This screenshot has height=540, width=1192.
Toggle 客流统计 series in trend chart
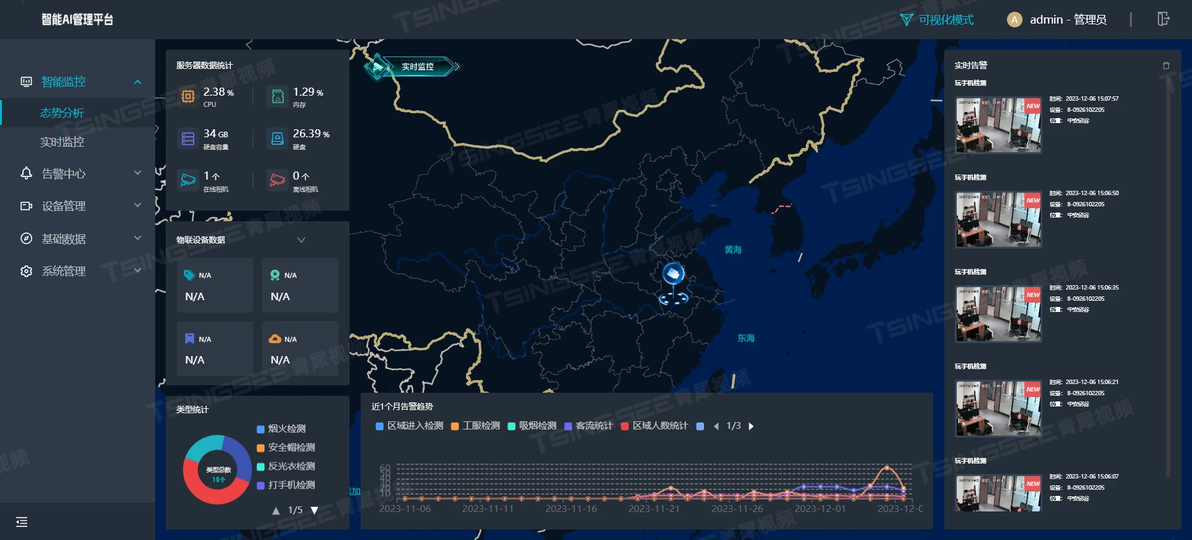tap(589, 426)
